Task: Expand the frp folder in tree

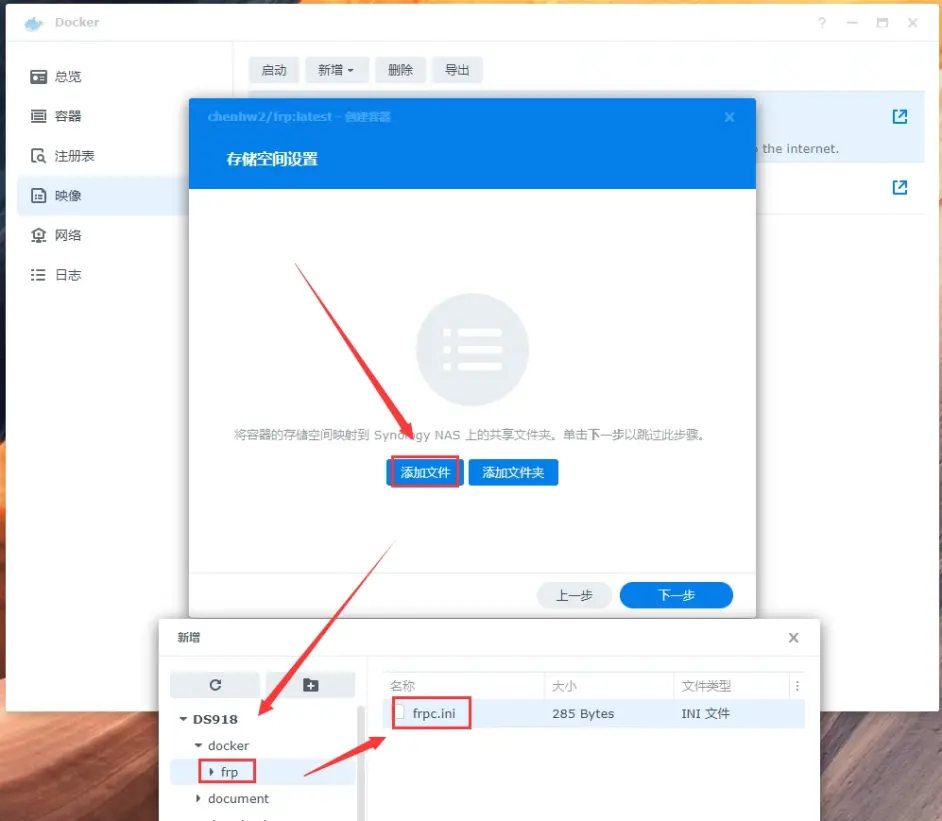Action: [212, 772]
